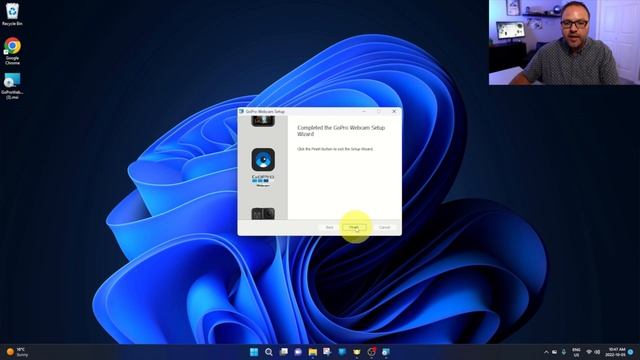
Task: Click Cancel in the setup wizard
Action: 384,227
